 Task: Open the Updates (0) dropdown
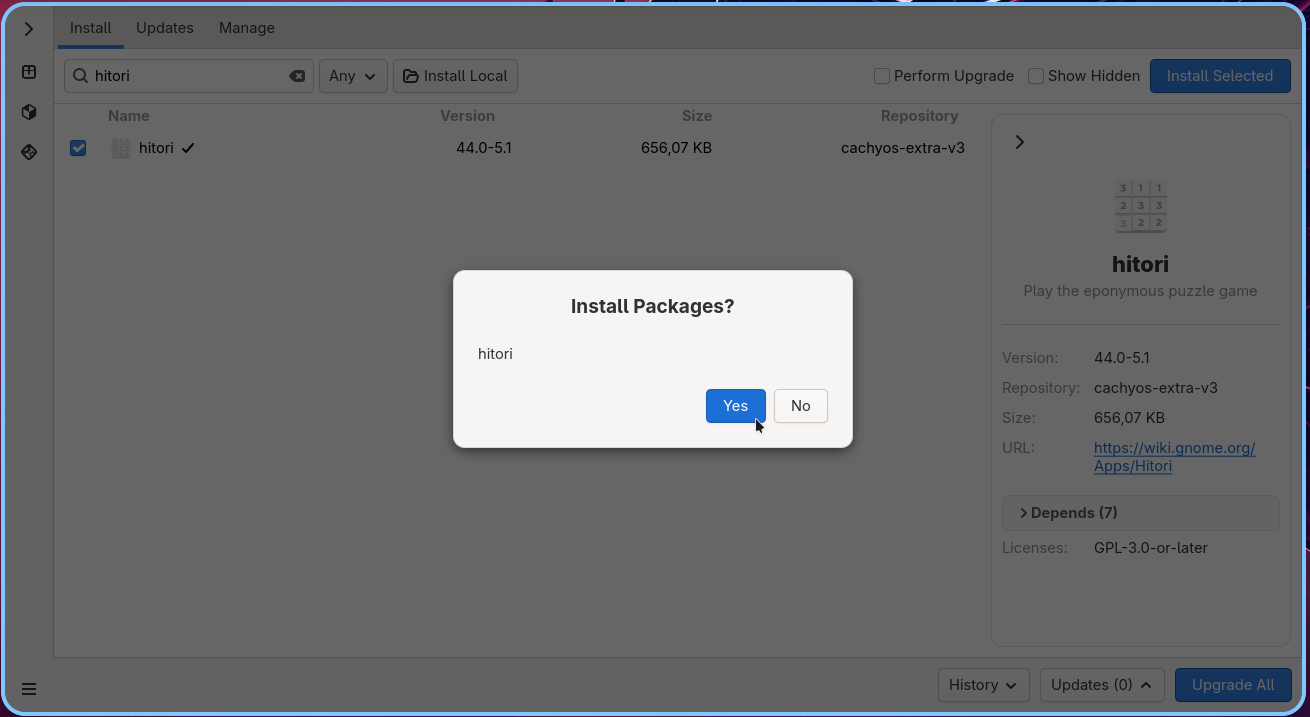tap(1102, 685)
